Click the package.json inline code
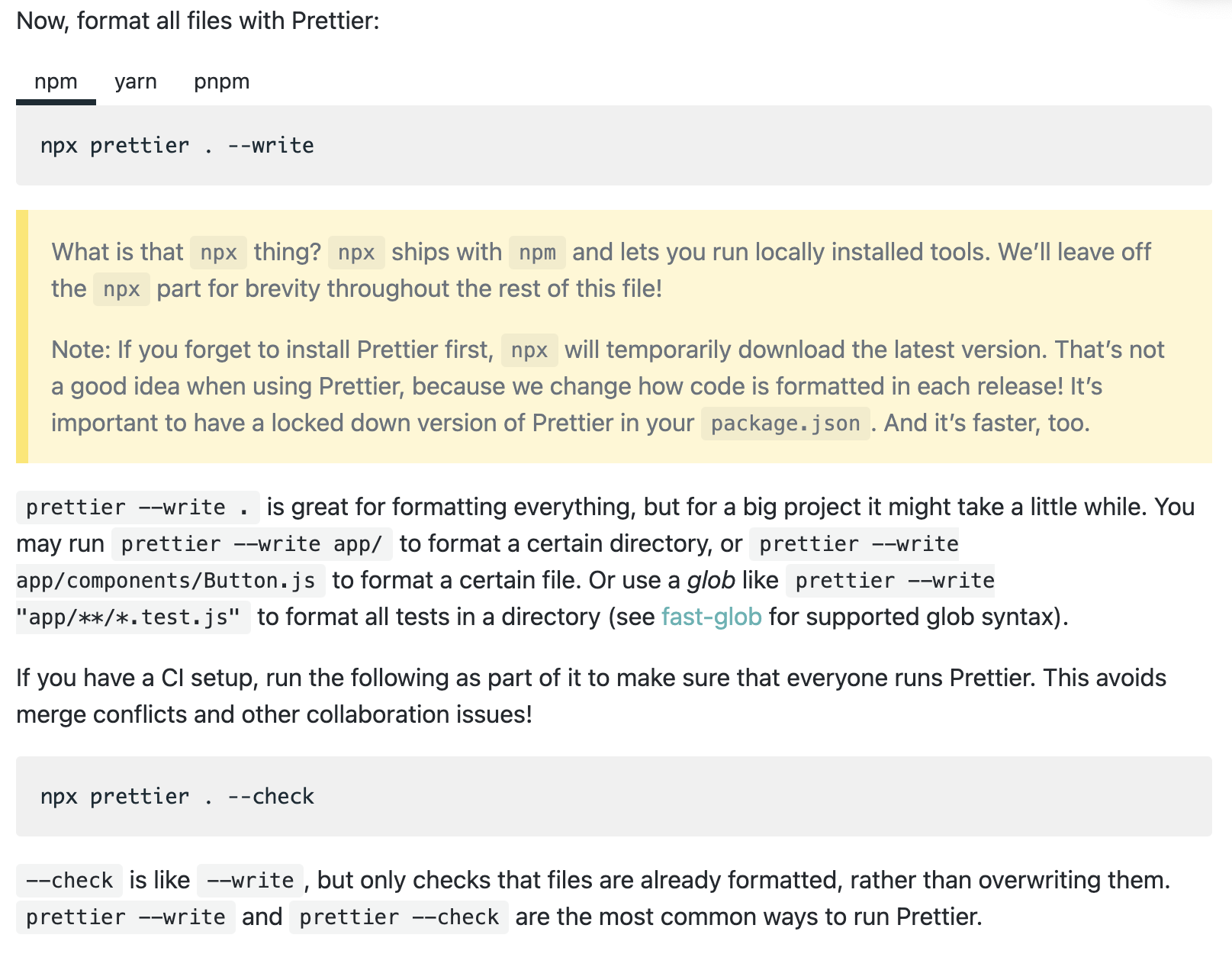 pyautogui.click(x=785, y=424)
